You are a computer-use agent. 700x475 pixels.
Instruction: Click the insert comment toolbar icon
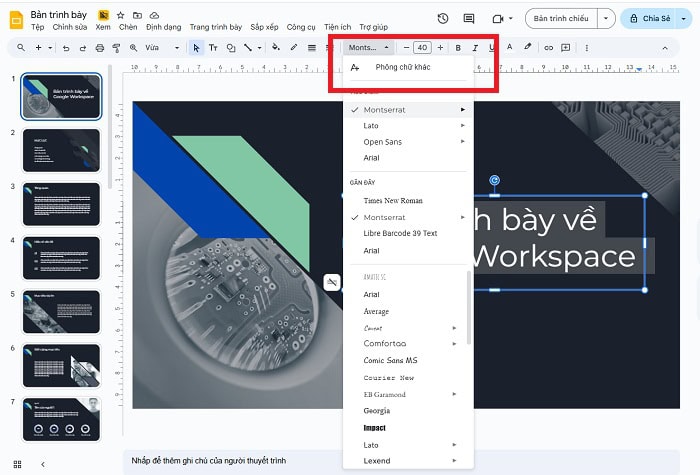pyautogui.click(x=566, y=47)
